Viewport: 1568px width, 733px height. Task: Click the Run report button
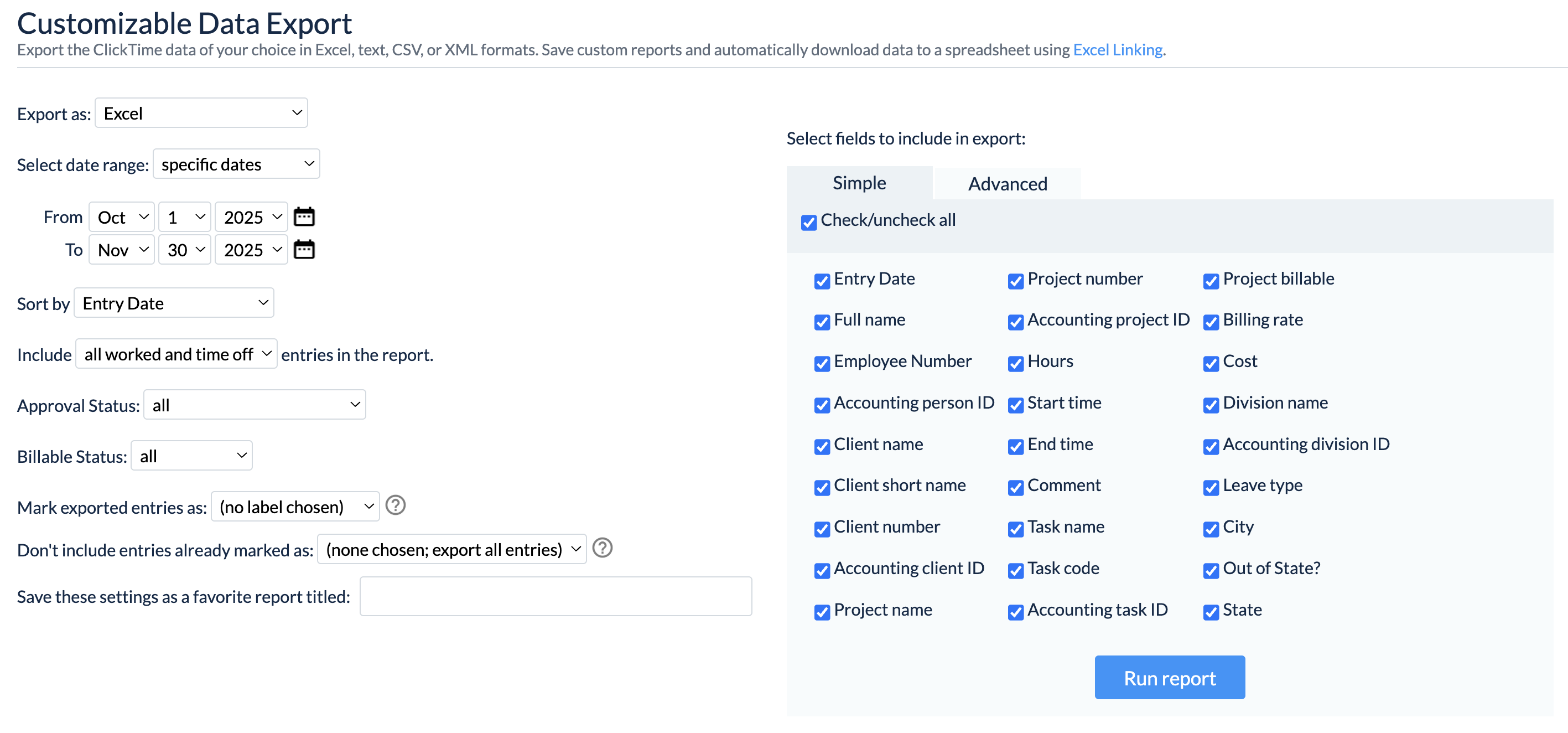point(1170,678)
